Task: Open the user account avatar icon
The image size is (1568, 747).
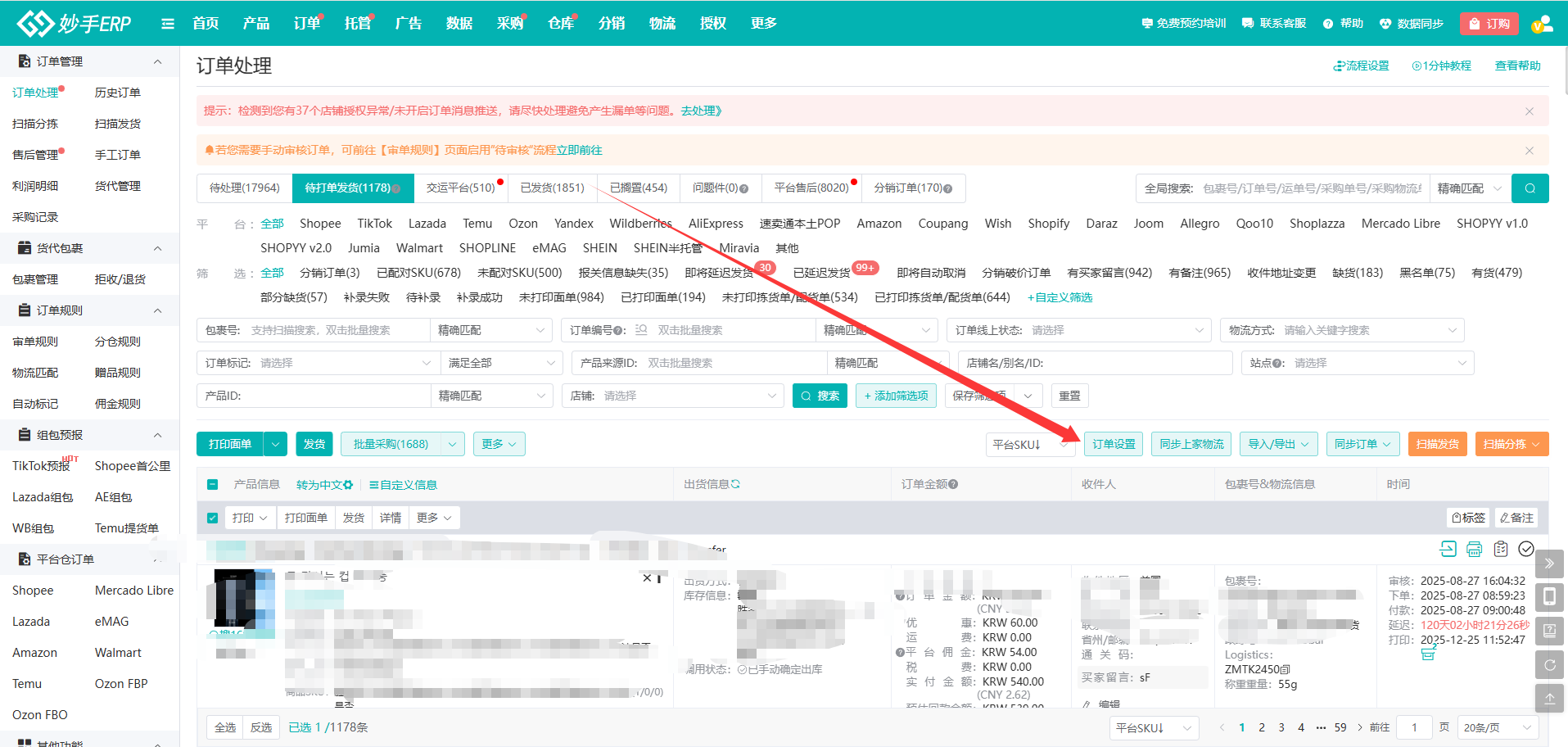Action: pos(1542,24)
